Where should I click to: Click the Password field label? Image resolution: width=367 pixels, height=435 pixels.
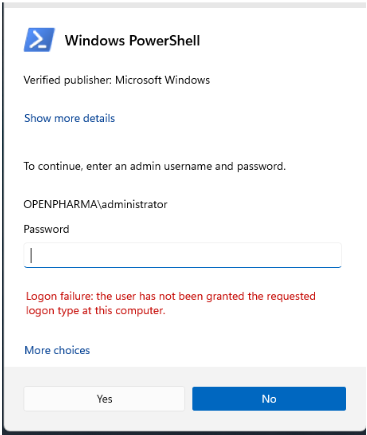[46, 229]
